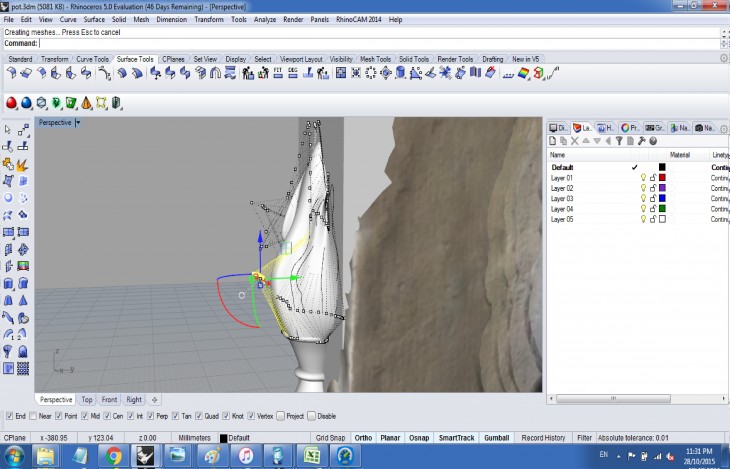Switch to the Curve Tools toolbar tab
This screenshot has height=469, width=730.
(x=92, y=59)
